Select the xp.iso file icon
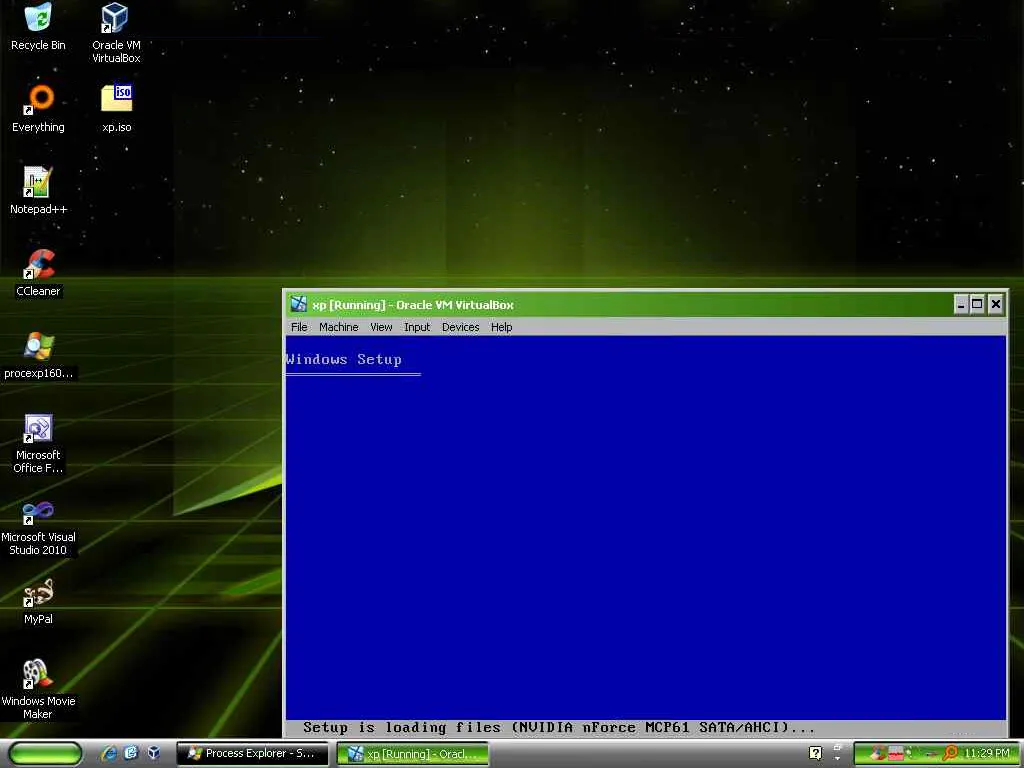 click(x=116, y=108)
